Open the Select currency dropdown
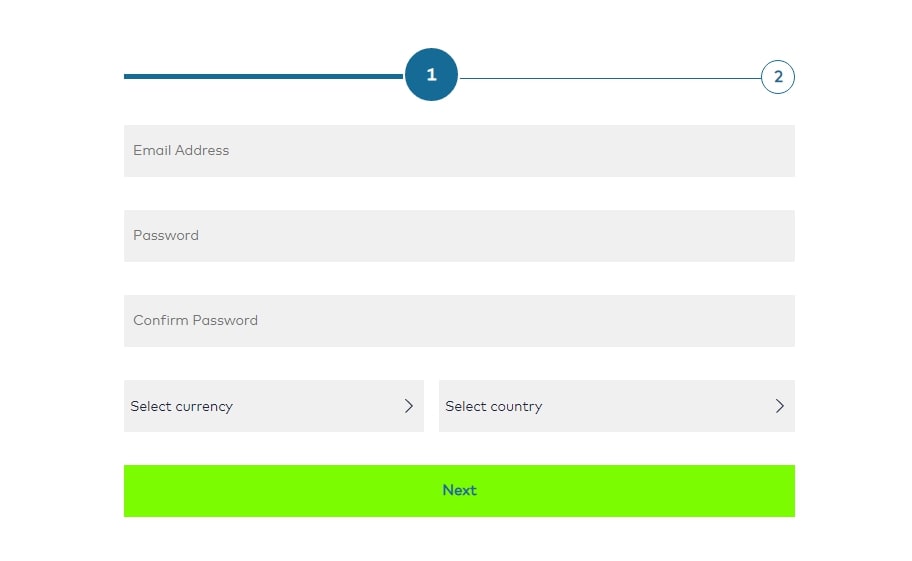Screen dimensions: 912x561 (x=273, y=406)
